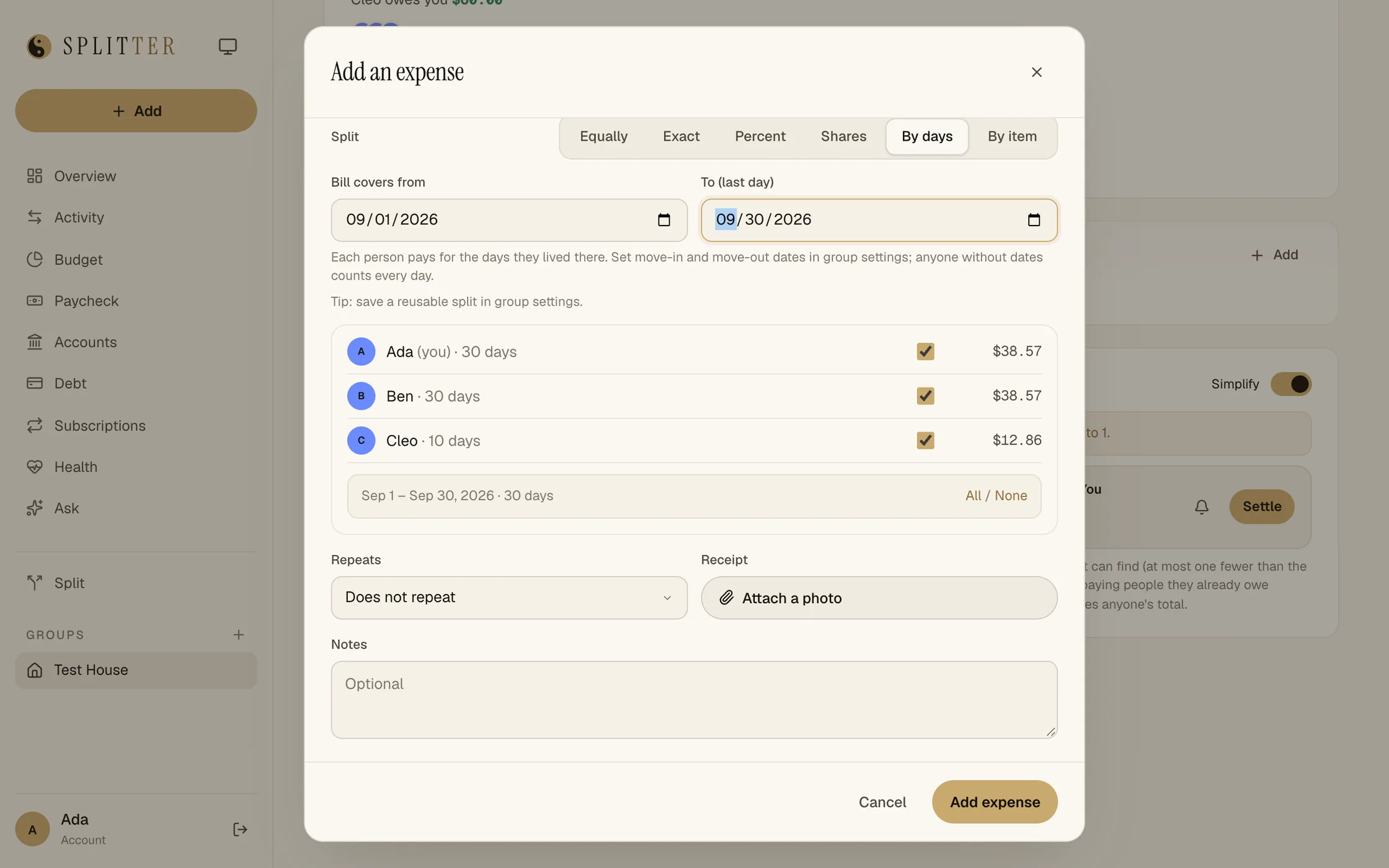Screen dimensions: 1389x868
Task: Switch to Percent split
Action: (760, 136)
